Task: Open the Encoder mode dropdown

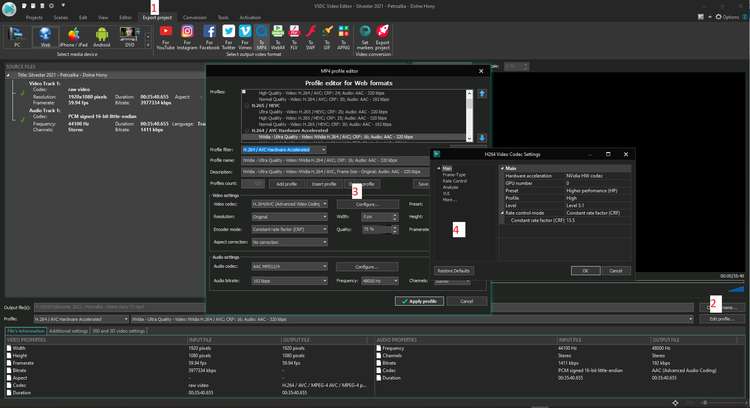Action: 289,229
